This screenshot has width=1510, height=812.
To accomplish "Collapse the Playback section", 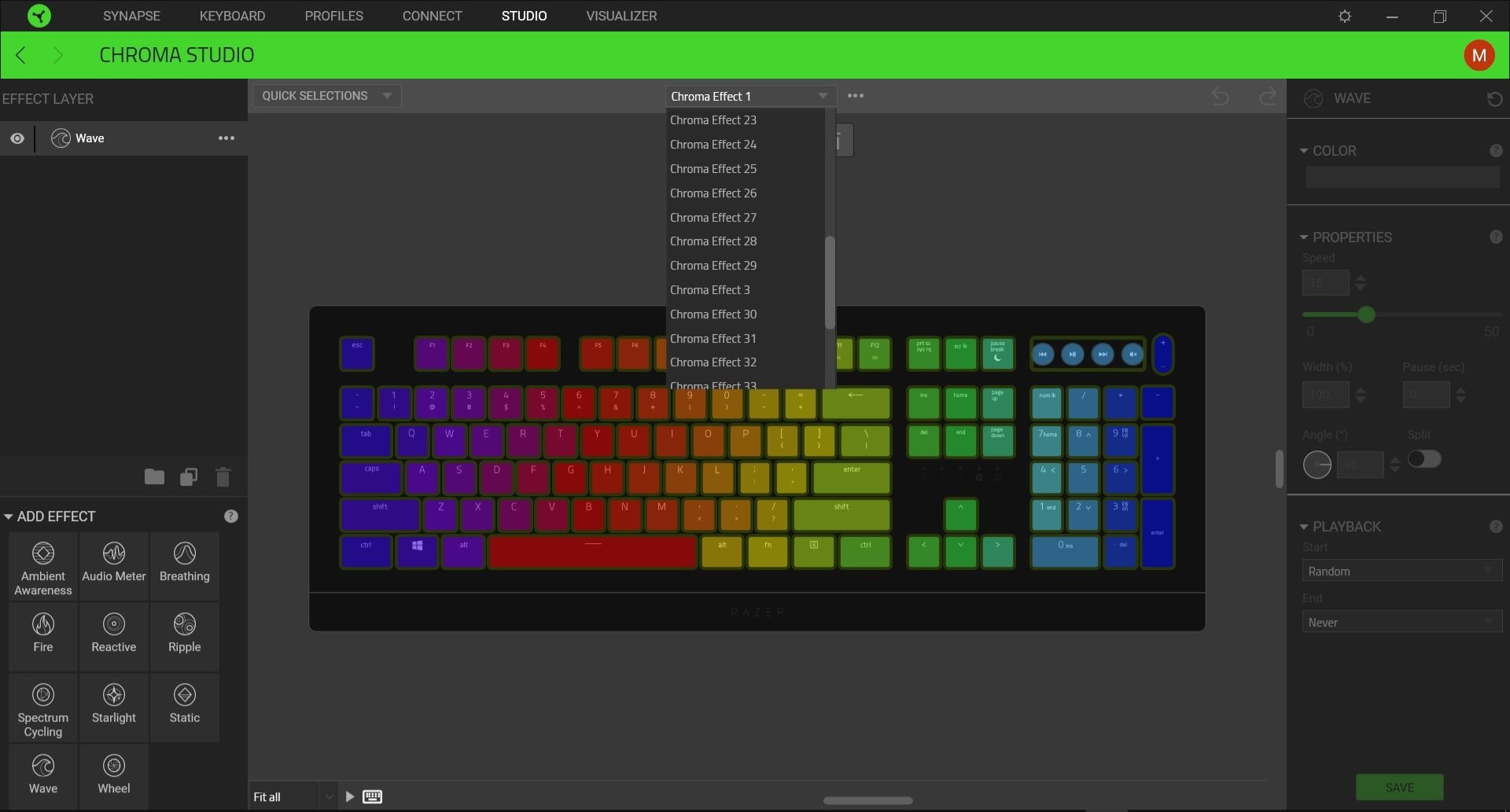I will (x=1304, y=527).
